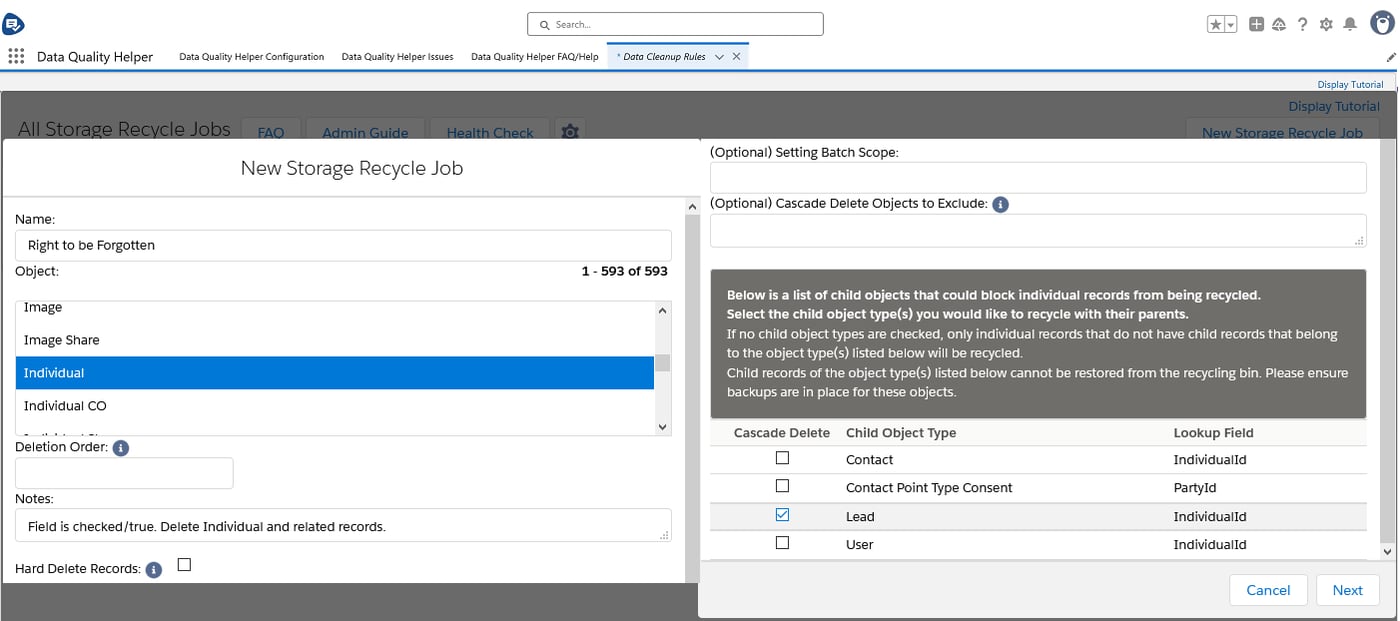
Task: Click the Child Object Type column header
Action: (901, 433)
